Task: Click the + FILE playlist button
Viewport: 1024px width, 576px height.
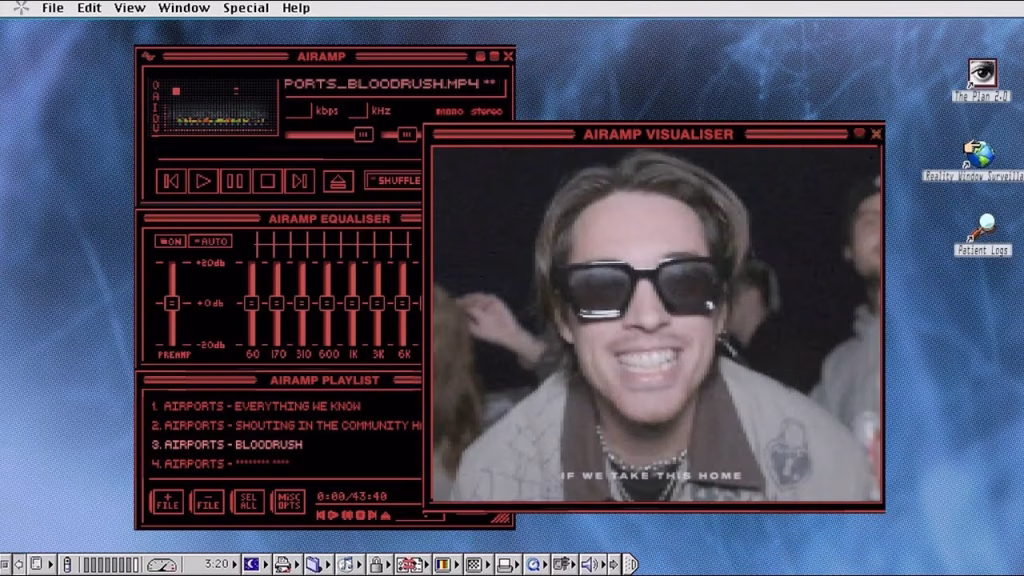Action: 167,501
